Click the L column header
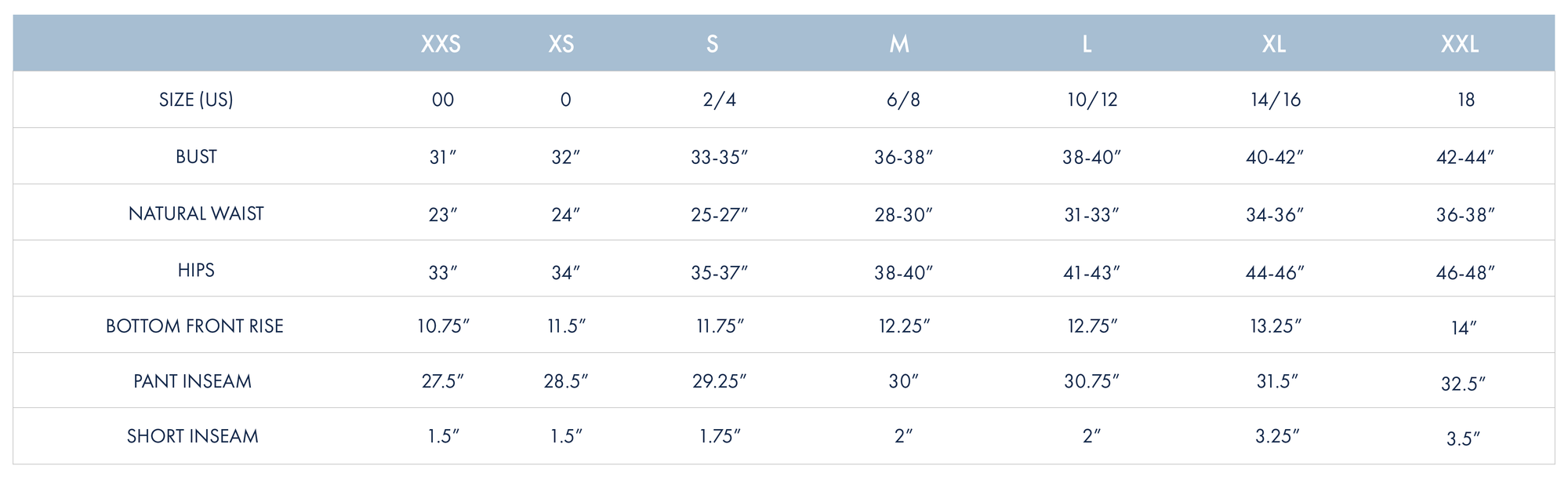 coord(1087,44)
